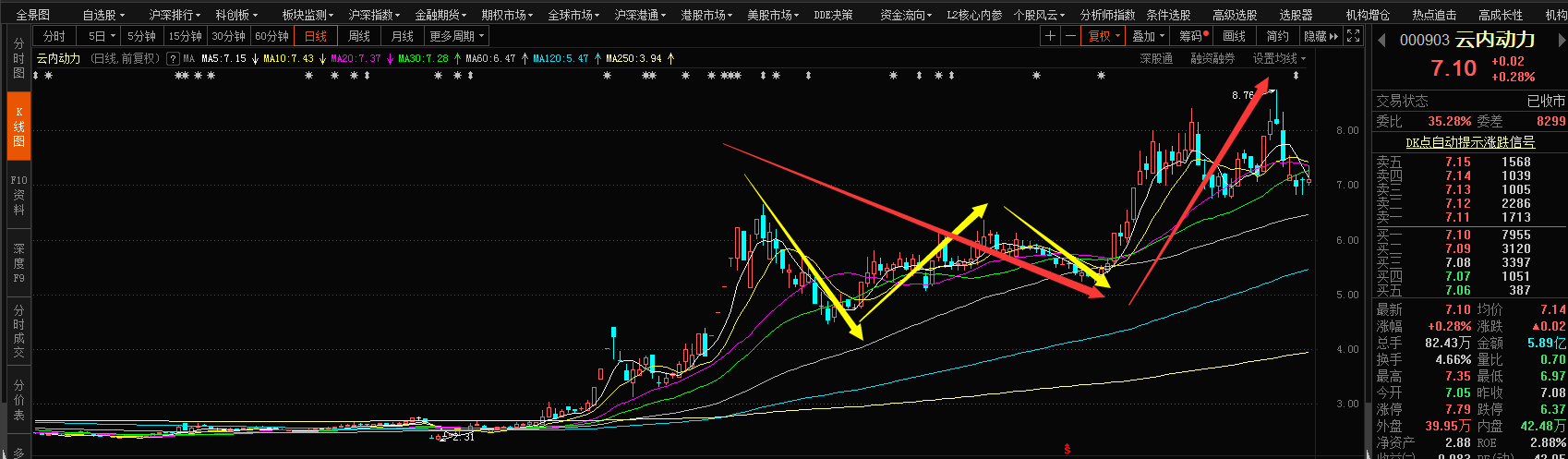Open F10 资料 in left sidebar
1568x459 pixels.
[x=18, y=195]
